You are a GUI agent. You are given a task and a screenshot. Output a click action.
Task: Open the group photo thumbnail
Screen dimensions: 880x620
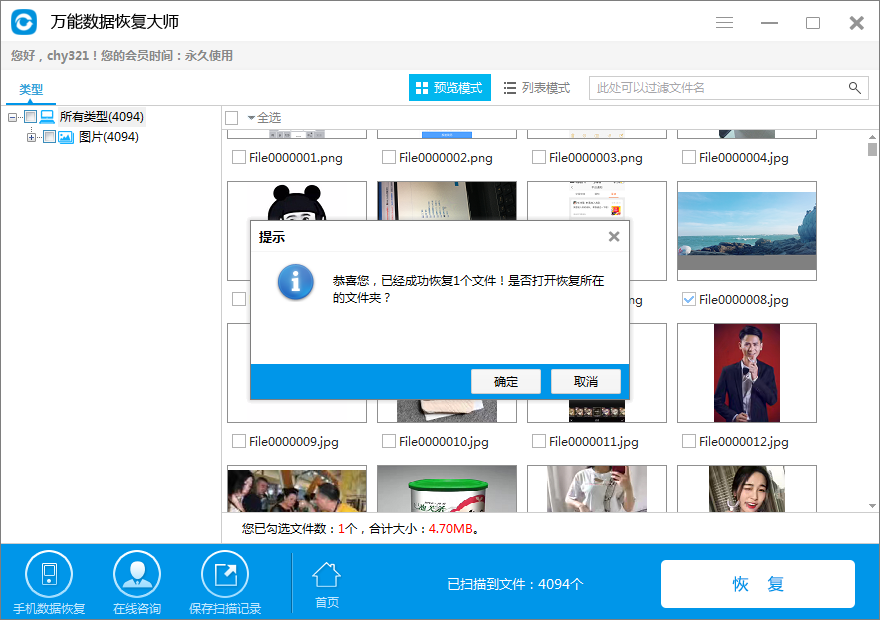(x=297, y=489)
